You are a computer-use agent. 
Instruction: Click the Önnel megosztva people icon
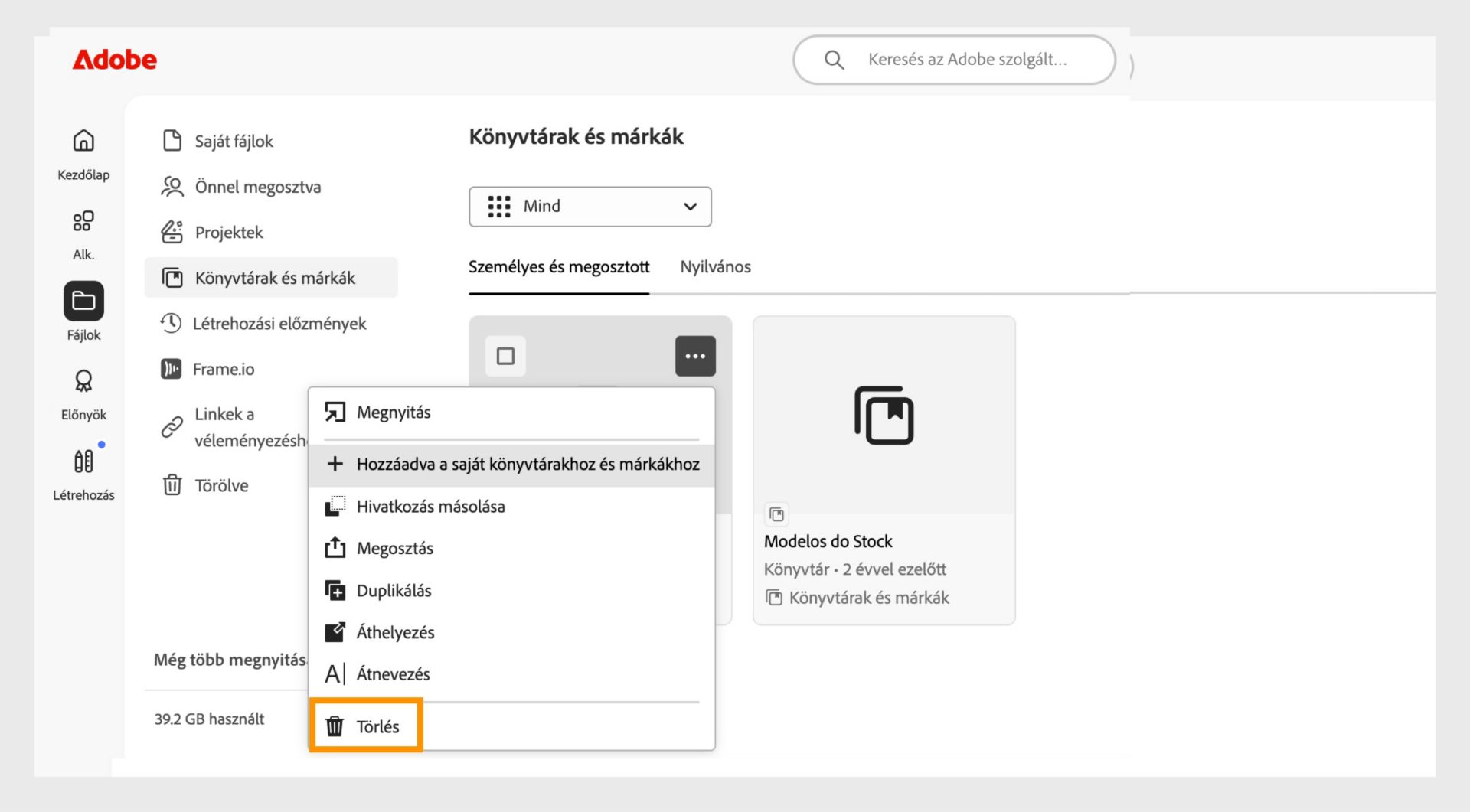pyautogui.click(x=172, y=187)
